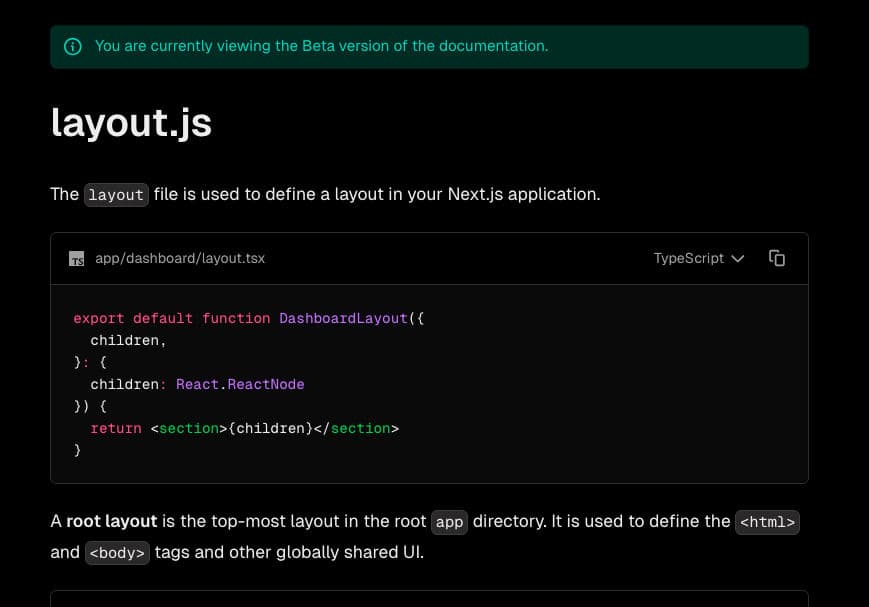Click the '<body>' inline code tag

pyautogui.click(x=117, y=552)
